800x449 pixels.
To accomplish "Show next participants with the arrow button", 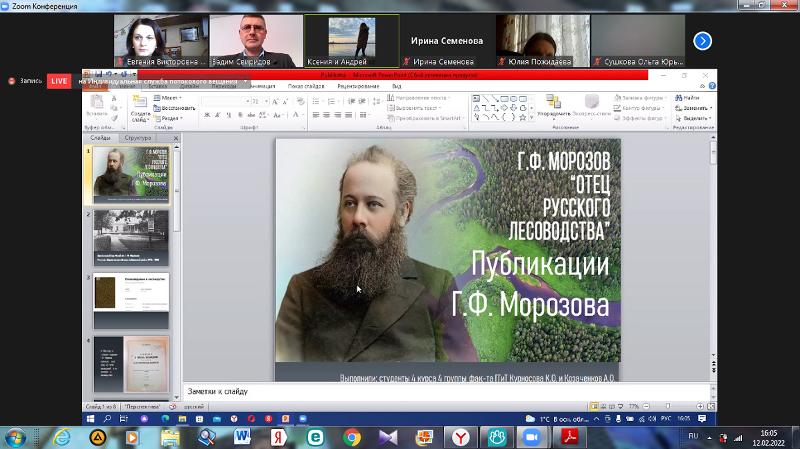I will [703, 41].
